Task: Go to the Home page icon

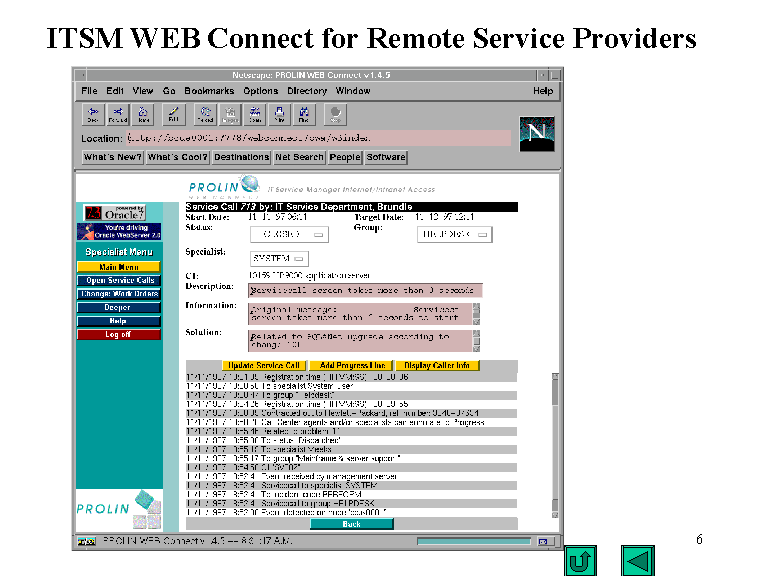Action: point(143,114)
